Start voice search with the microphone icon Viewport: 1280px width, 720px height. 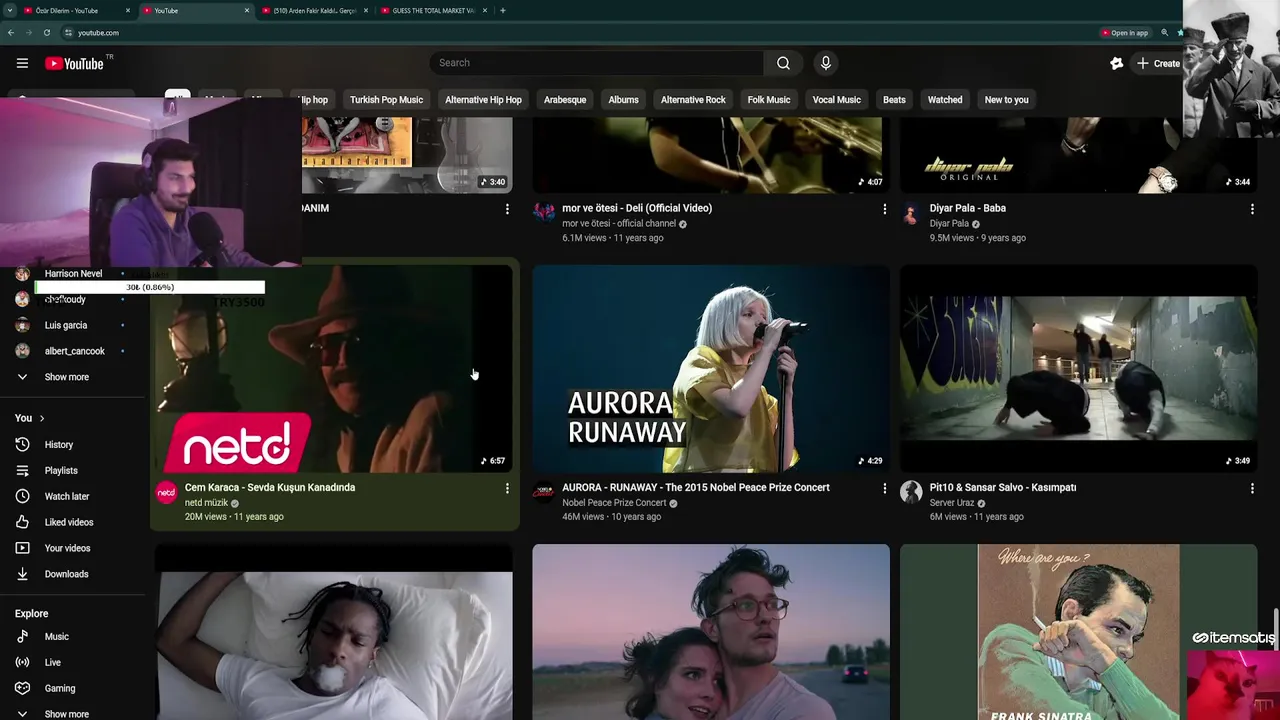(x=825, y=63)
